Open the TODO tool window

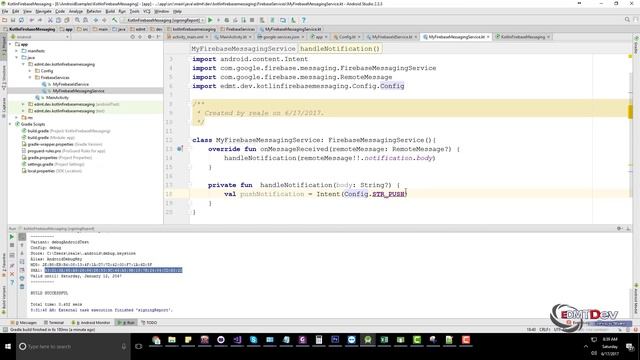(x=149, y=322)
